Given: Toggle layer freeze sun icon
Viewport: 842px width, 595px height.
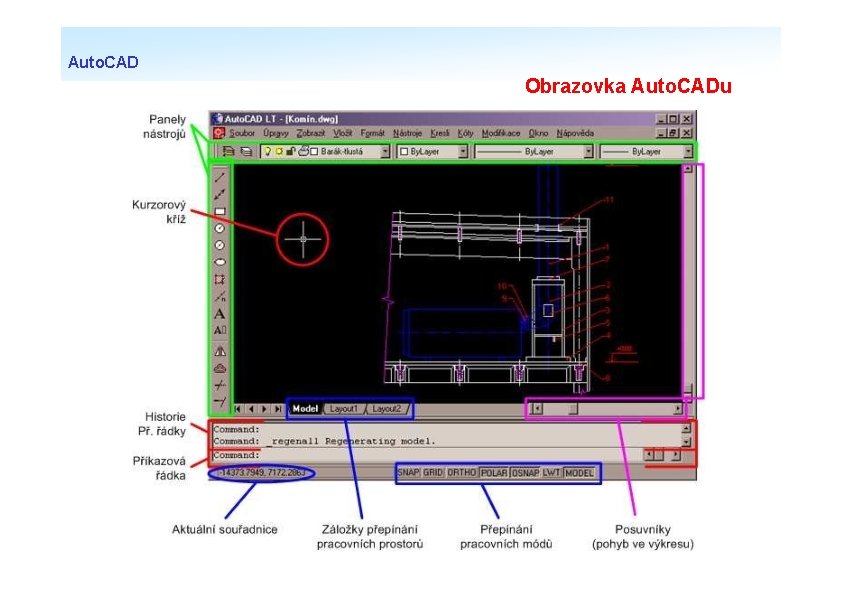Looking at the screenshot, I should [x=279, y=151].
